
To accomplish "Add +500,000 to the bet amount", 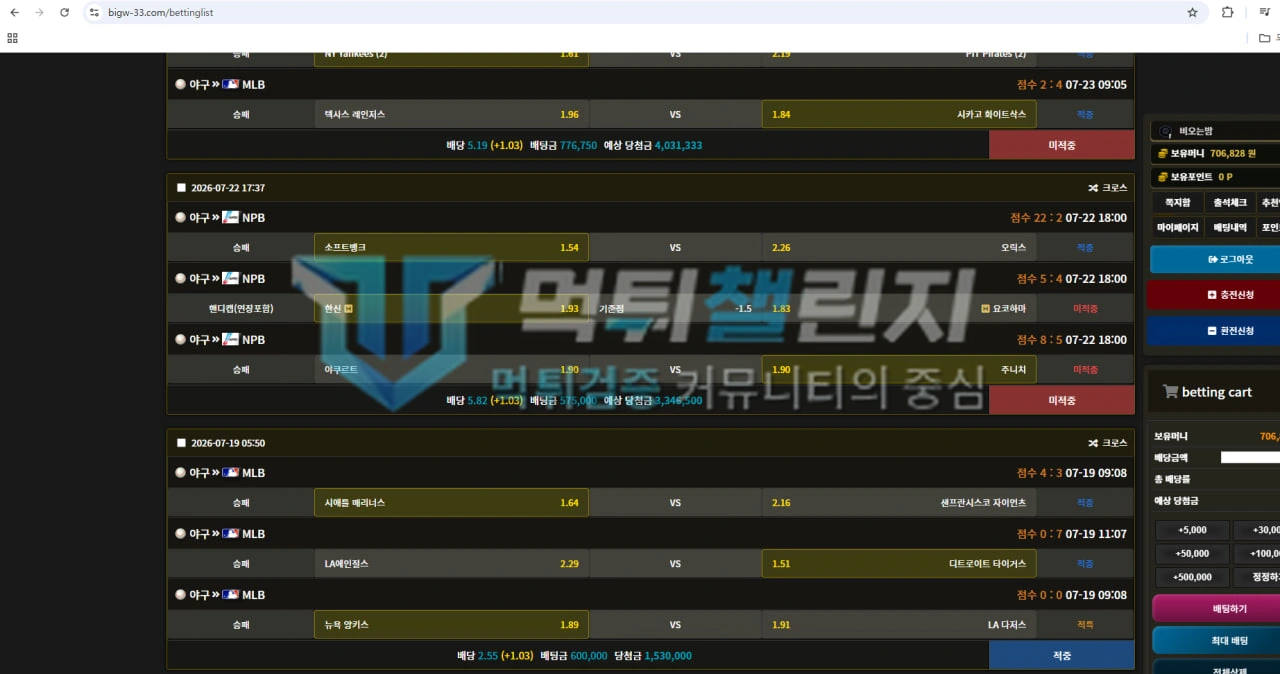I will point(1192,577).
